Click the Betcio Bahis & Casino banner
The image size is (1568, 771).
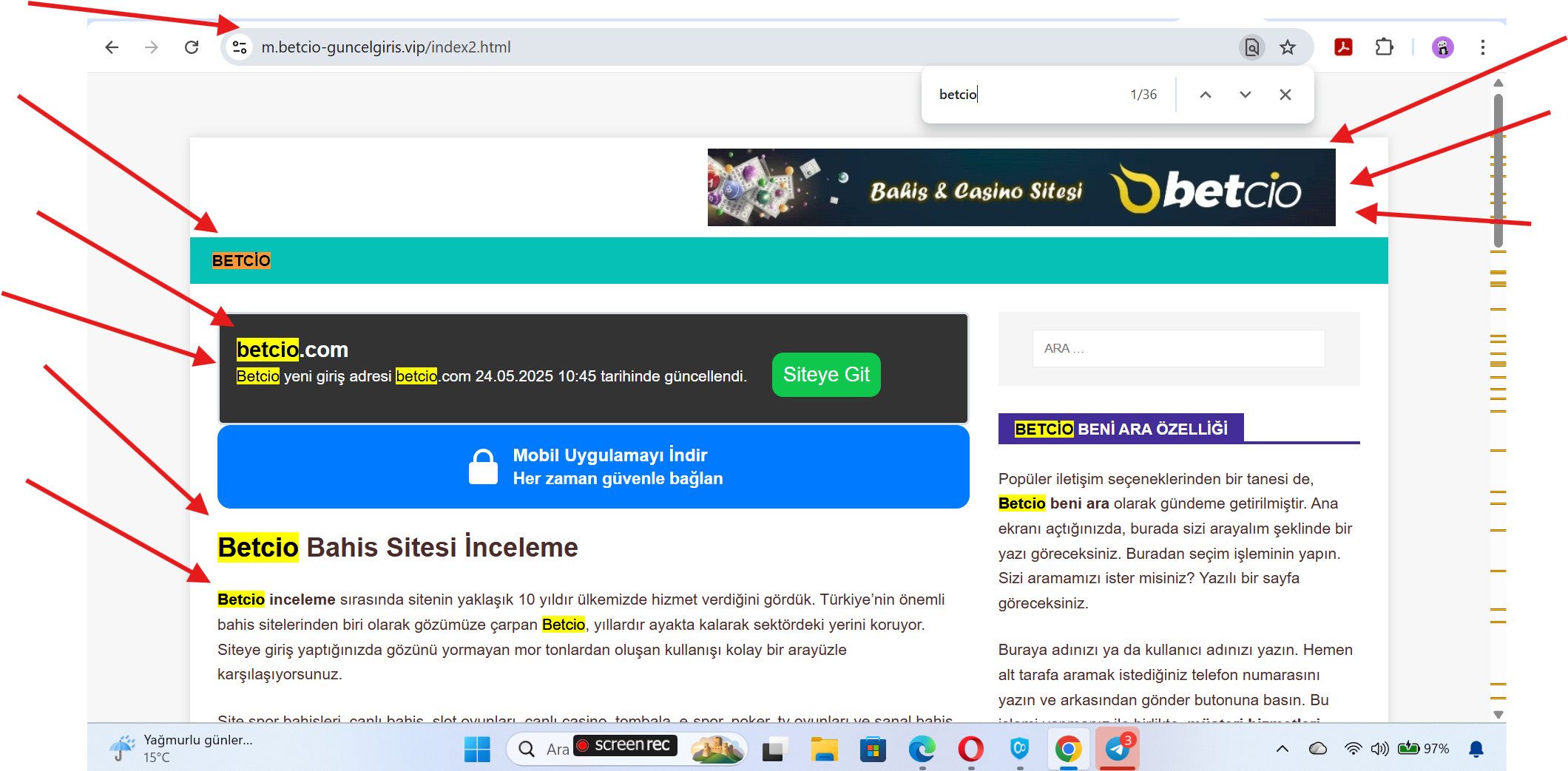pos(1021,187)
